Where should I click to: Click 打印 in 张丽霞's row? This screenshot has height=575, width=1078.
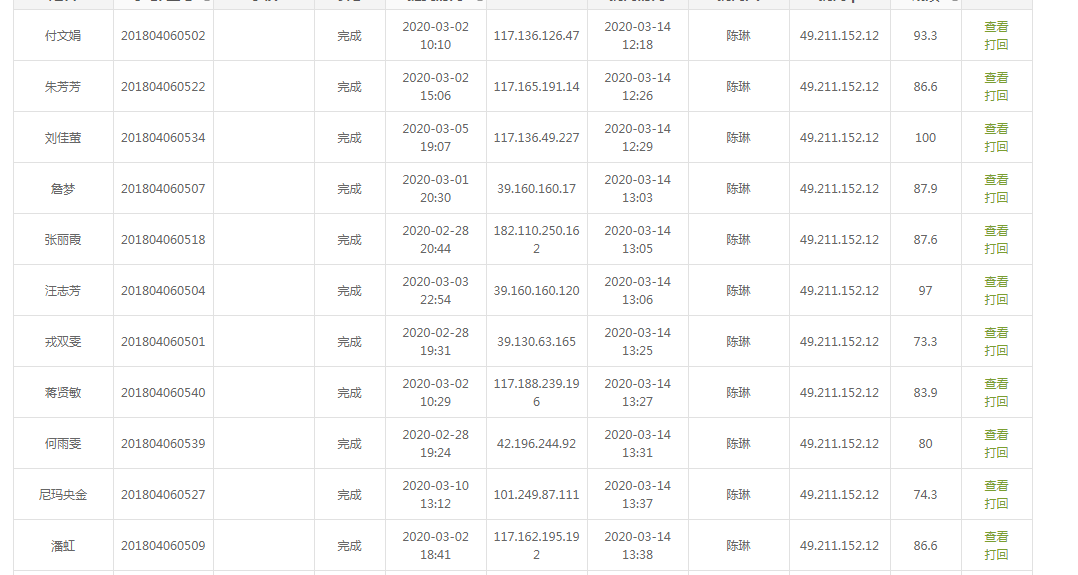tap(996, 249)
